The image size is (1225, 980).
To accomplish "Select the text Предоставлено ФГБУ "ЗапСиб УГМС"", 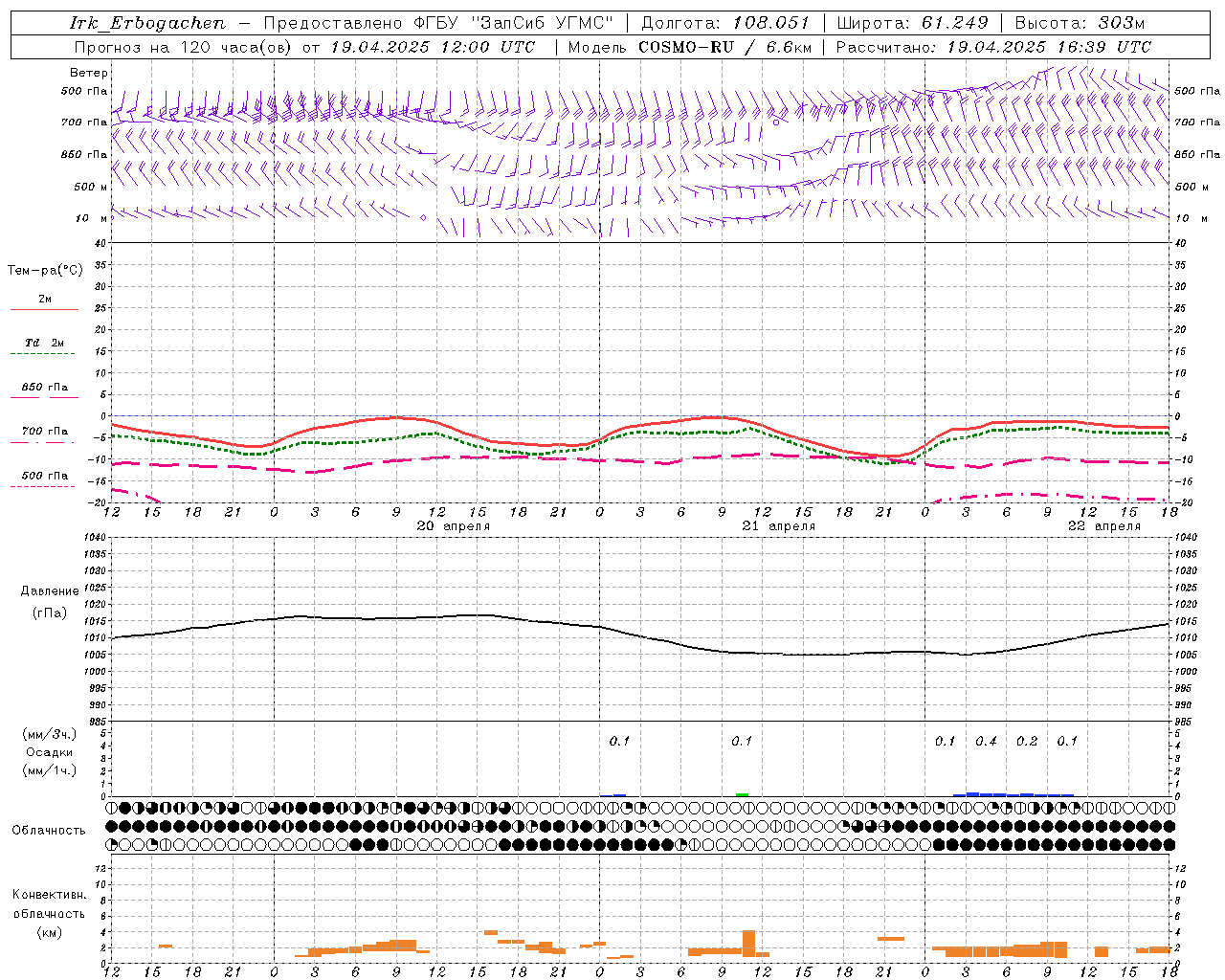I will [438, 23].
